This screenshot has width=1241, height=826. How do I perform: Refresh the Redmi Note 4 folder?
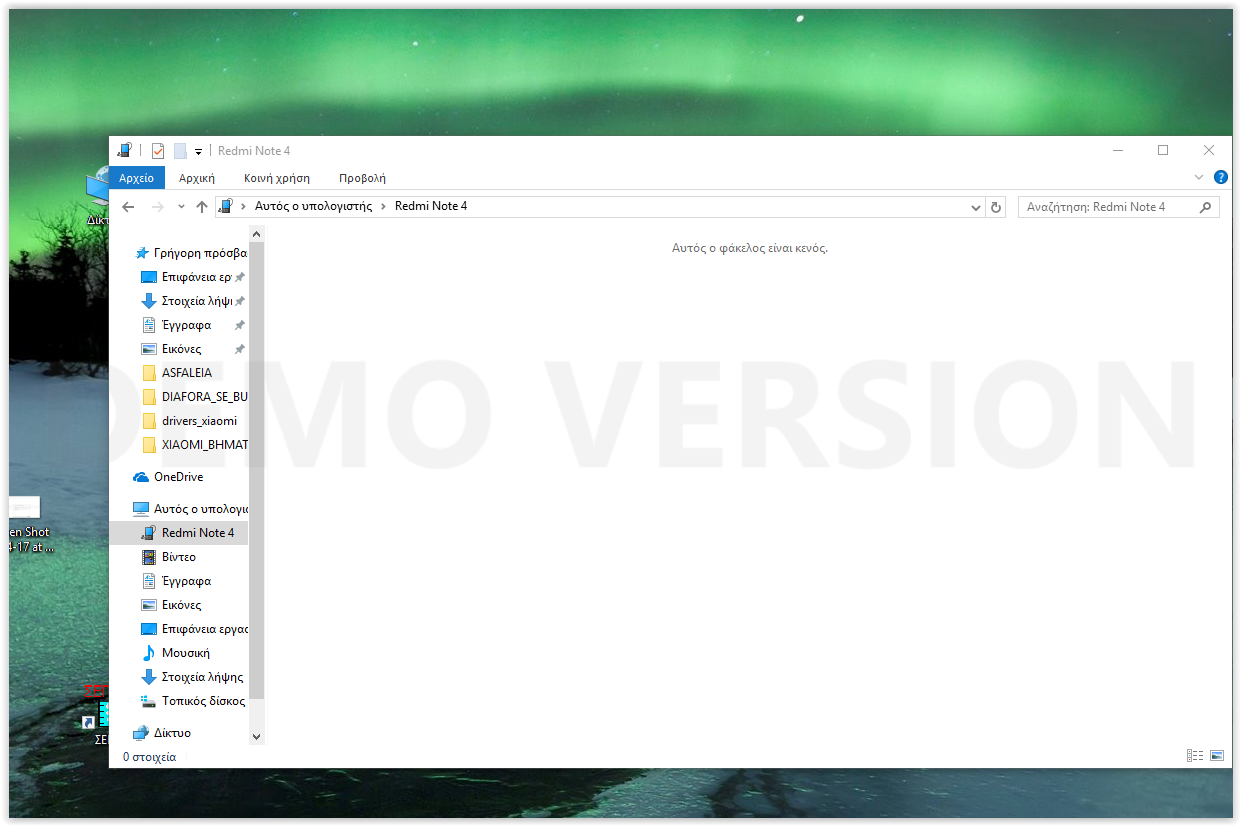(x=995, y=207)
